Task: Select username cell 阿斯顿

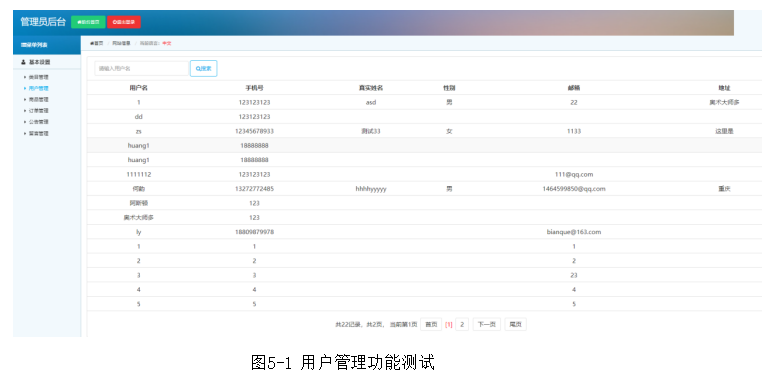Action: click(139, 203)
